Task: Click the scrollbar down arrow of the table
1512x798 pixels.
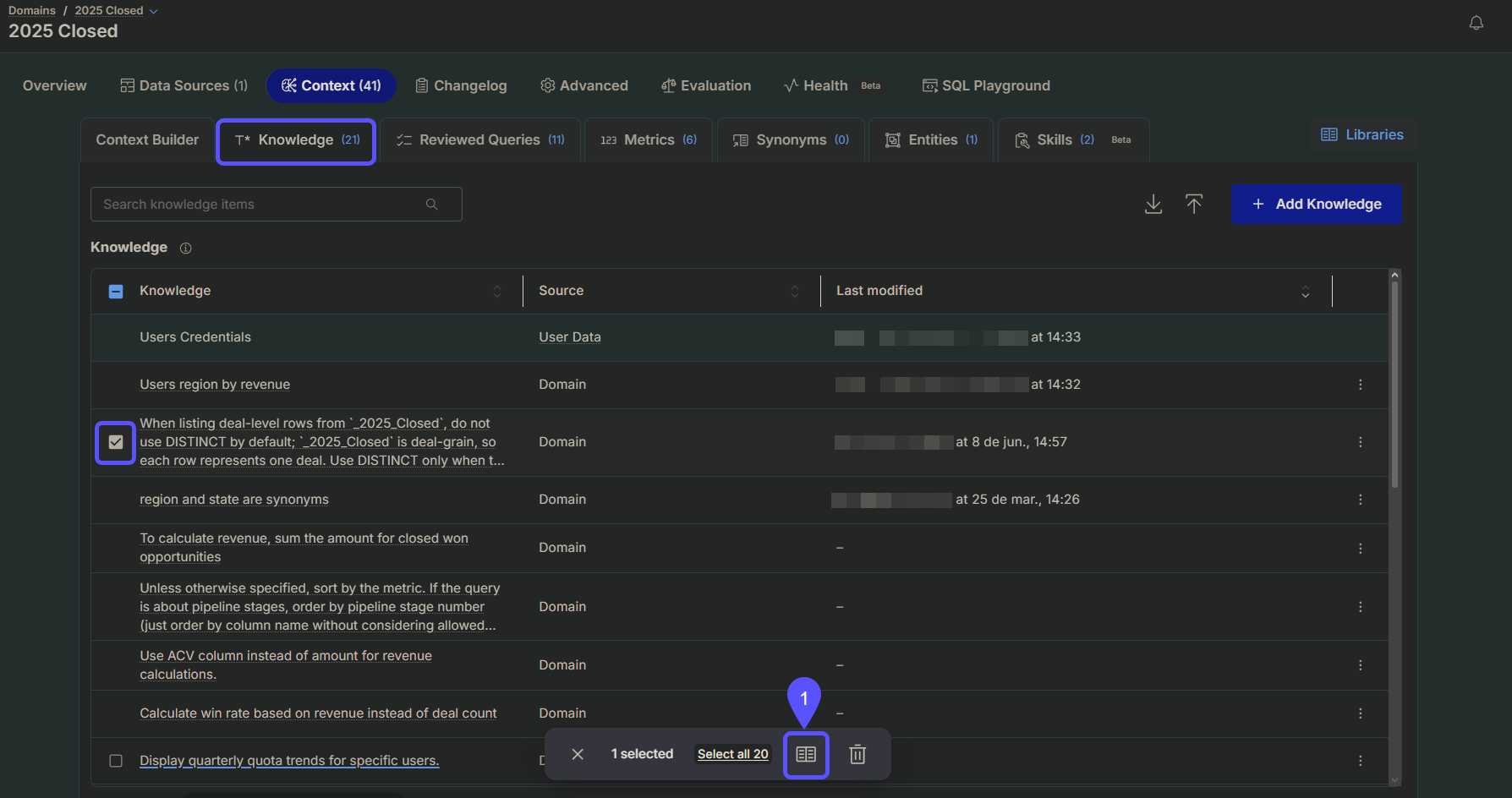Action: 1394,780
